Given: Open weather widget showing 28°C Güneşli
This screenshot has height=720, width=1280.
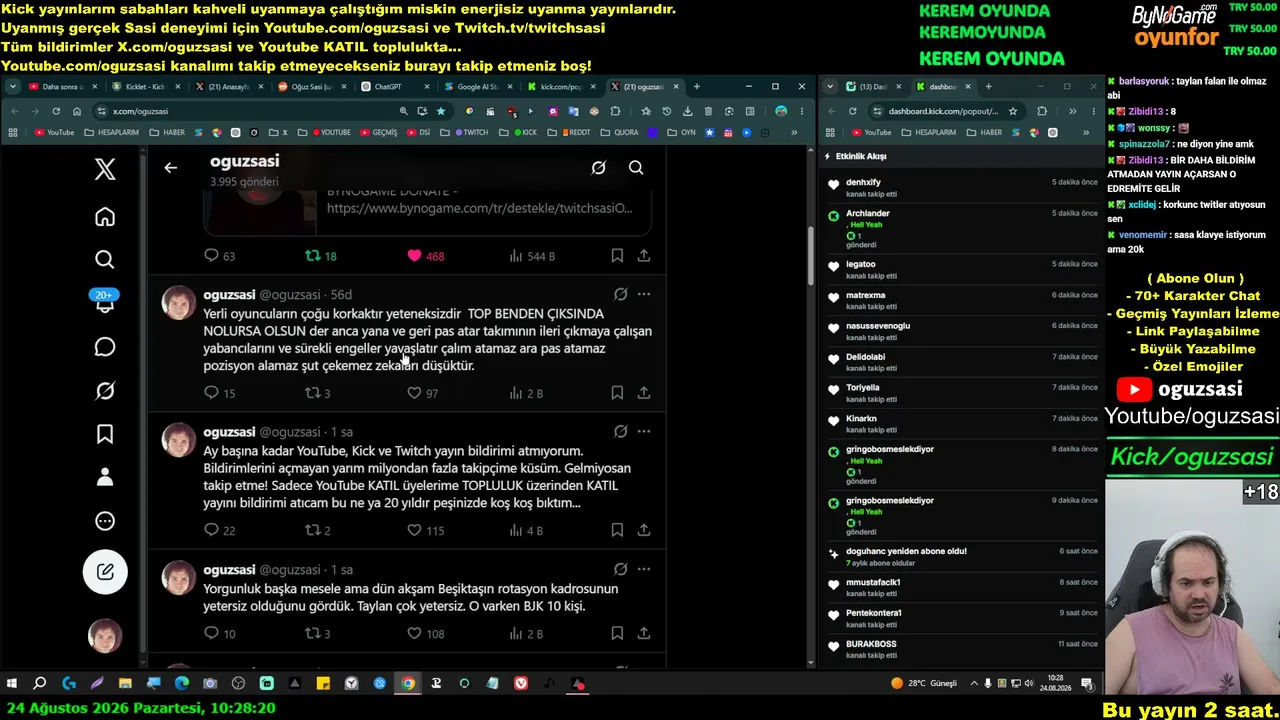Looking at the screenshot, I should click(x=924, y=684).
